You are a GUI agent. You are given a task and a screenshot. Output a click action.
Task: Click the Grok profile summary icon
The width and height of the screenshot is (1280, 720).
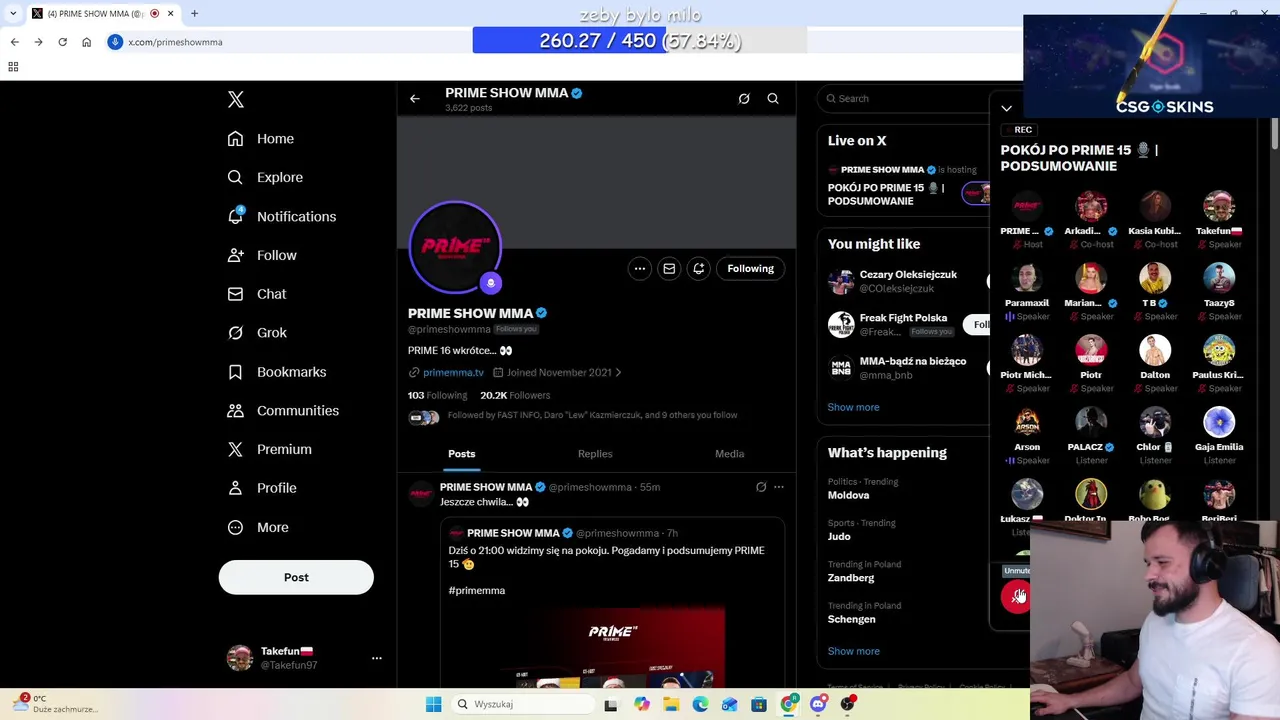click(744, 99)
